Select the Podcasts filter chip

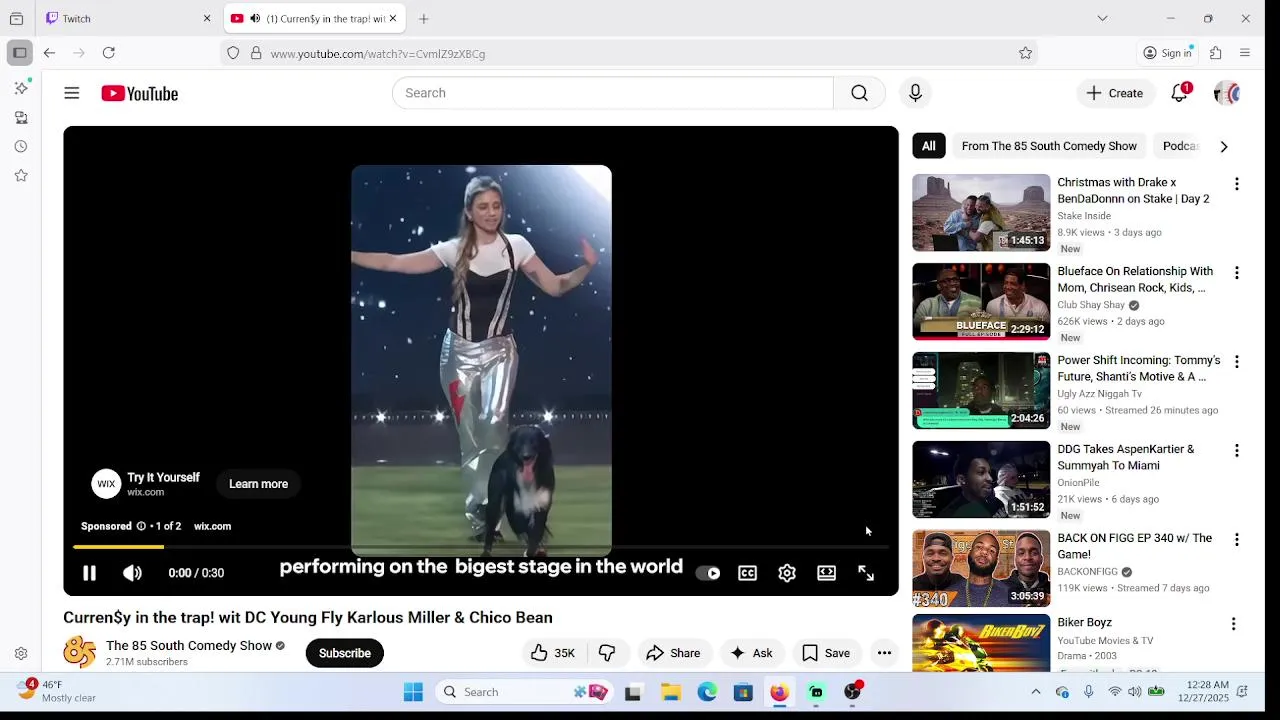click(x=1180, y=146)
